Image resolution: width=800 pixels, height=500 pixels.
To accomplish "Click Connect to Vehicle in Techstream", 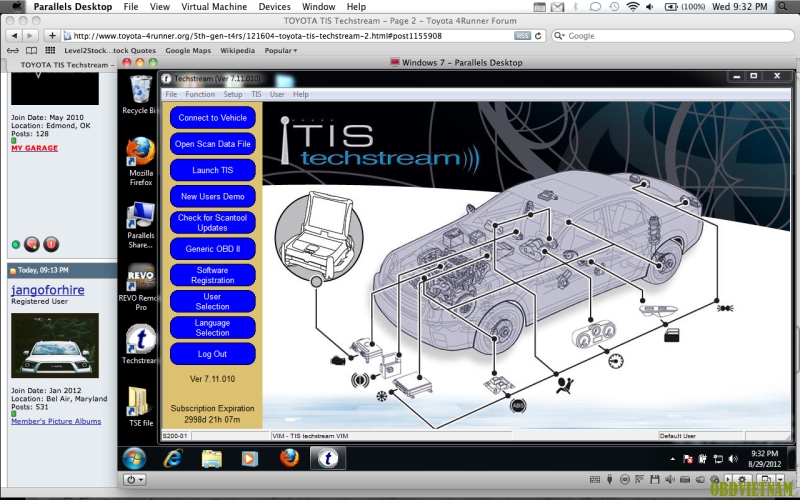I will pyautogui.click(x=212, y=118).
